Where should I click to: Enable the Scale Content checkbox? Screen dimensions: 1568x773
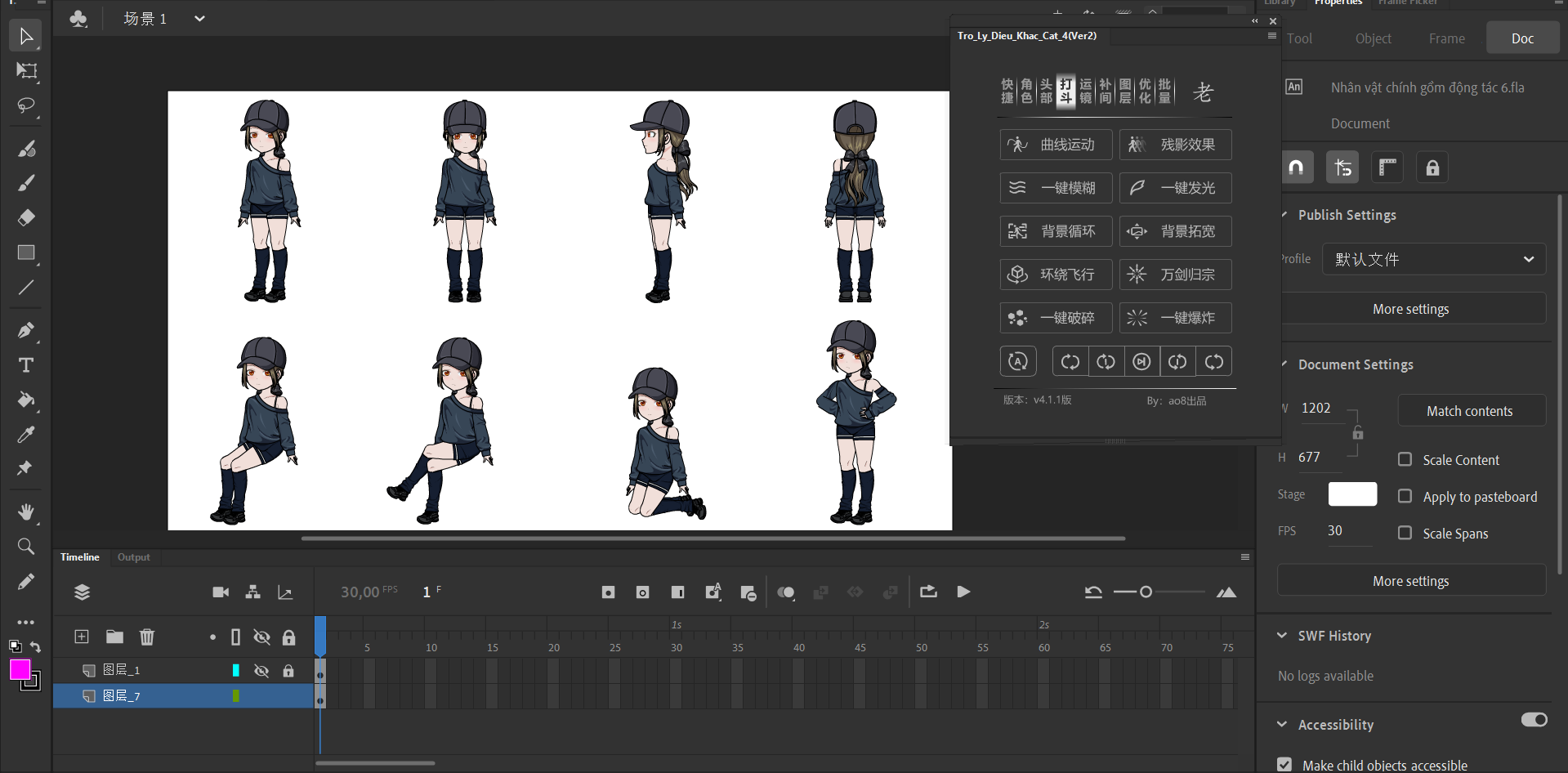click(1405, 460)
